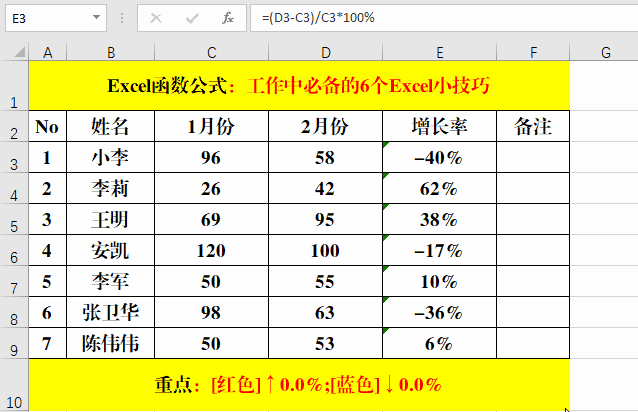638x412 pixels.
Task: Select the growth rate cell 38%
Action: (x=439, y=219)
